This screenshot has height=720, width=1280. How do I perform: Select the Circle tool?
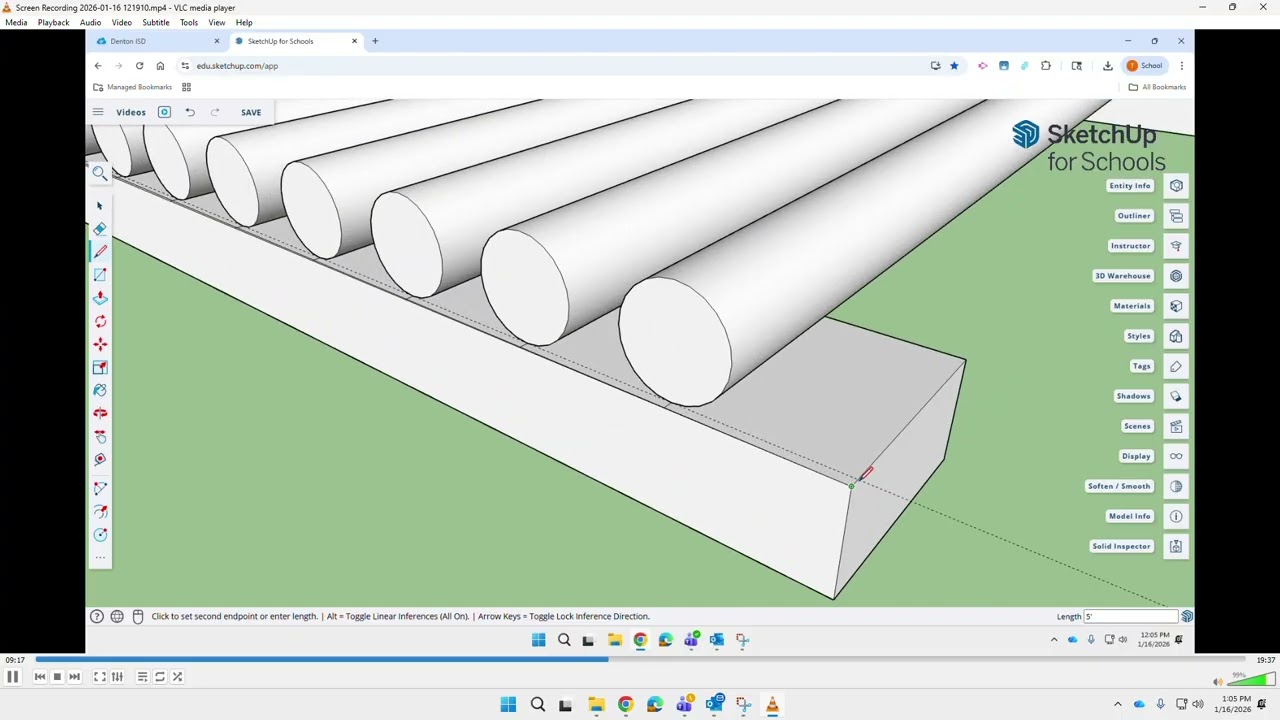tap(100, 534)
